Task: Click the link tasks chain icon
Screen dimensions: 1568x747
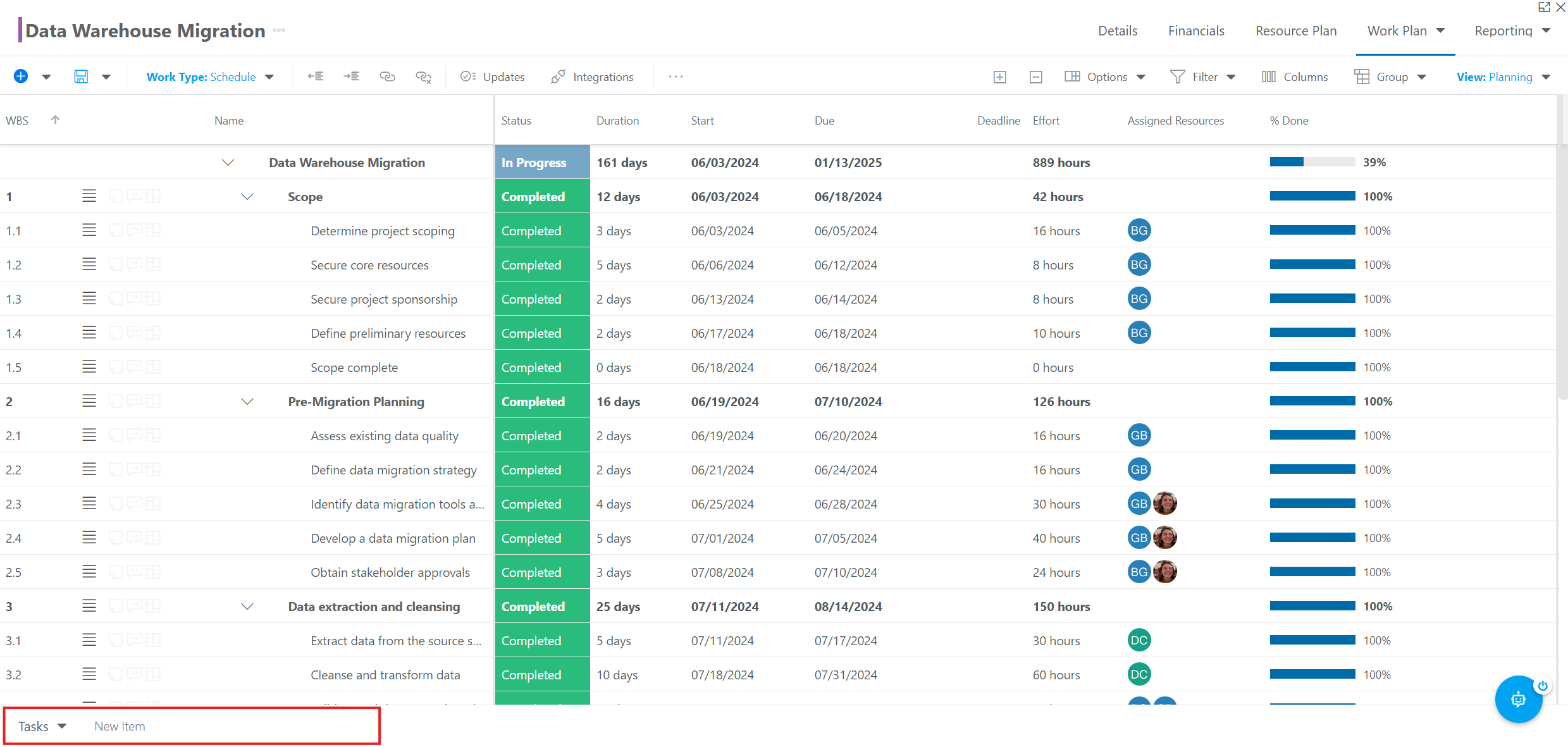Action: (x=387, y=77)
